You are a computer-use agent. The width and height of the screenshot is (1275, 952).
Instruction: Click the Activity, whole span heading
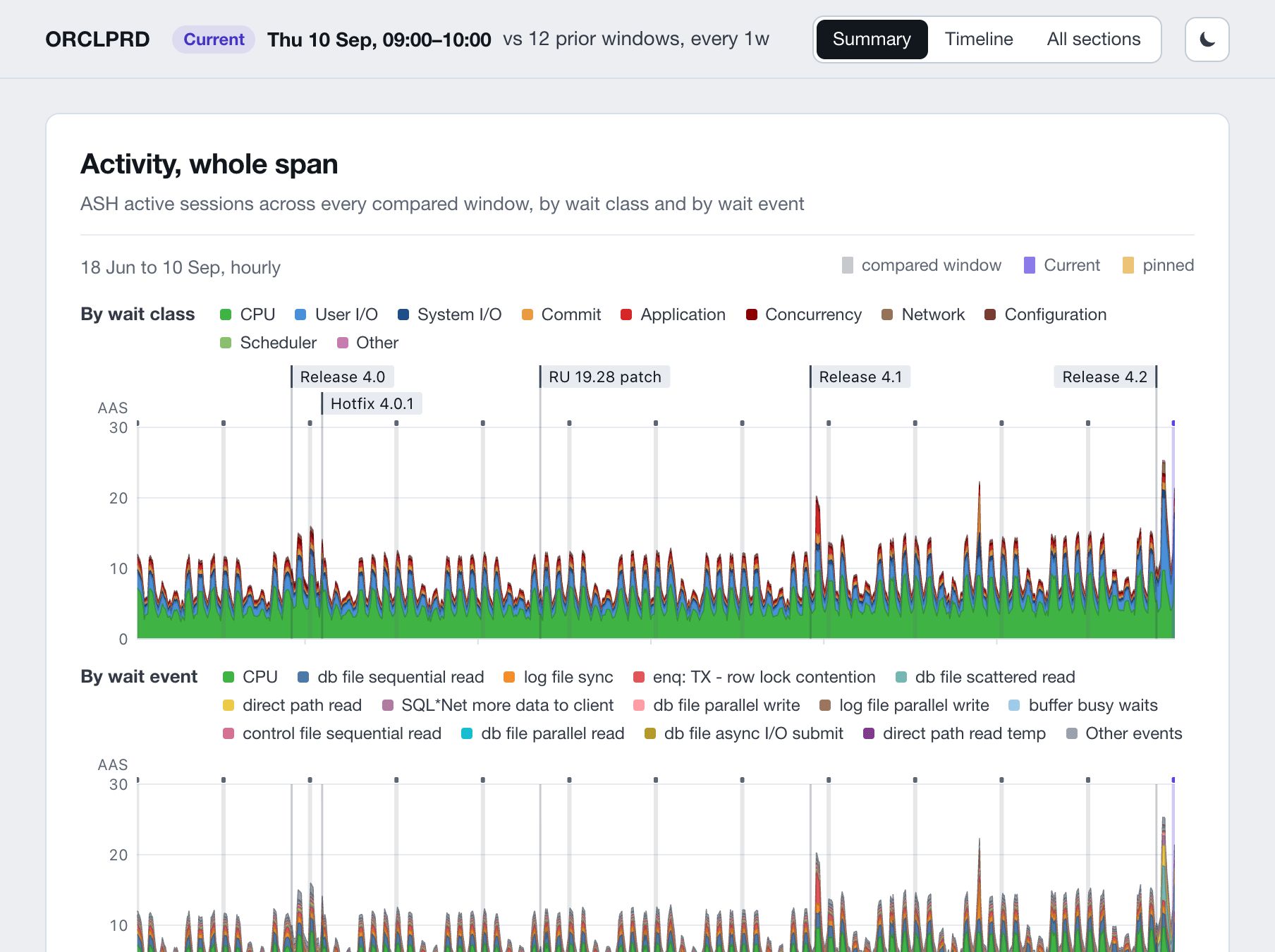click(x=209, y=164)
